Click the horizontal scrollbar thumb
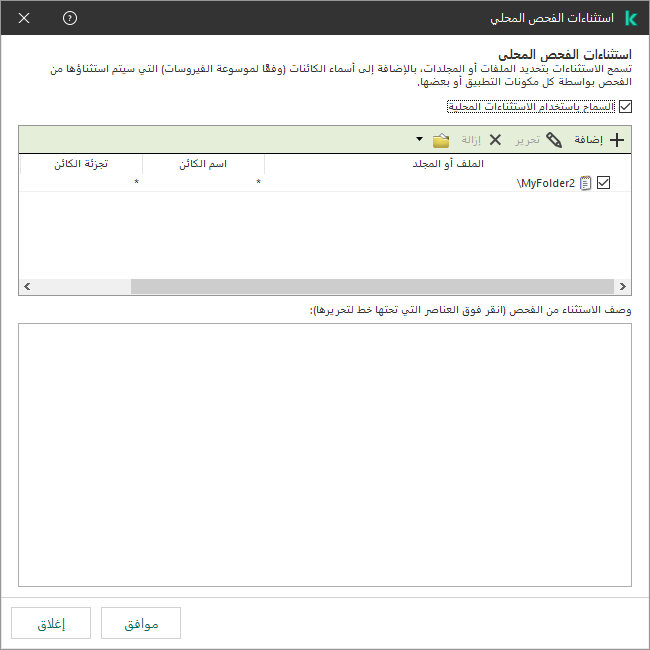This screenshot has width=650, height=650. pyautogui.click(x=372, y=286)
